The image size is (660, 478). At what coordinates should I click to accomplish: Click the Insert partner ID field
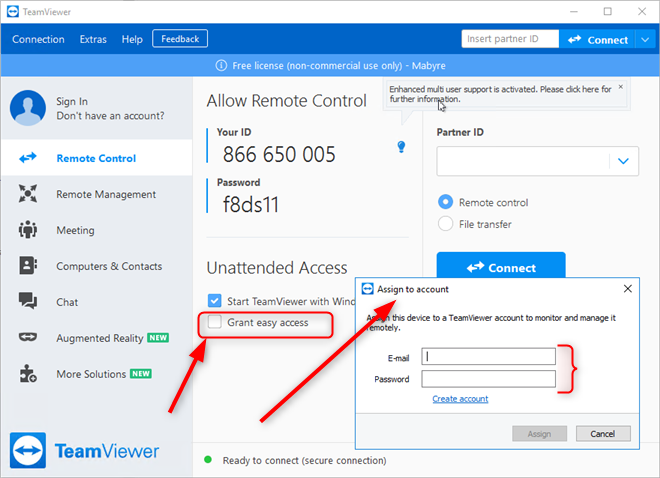tap(510, 39)
